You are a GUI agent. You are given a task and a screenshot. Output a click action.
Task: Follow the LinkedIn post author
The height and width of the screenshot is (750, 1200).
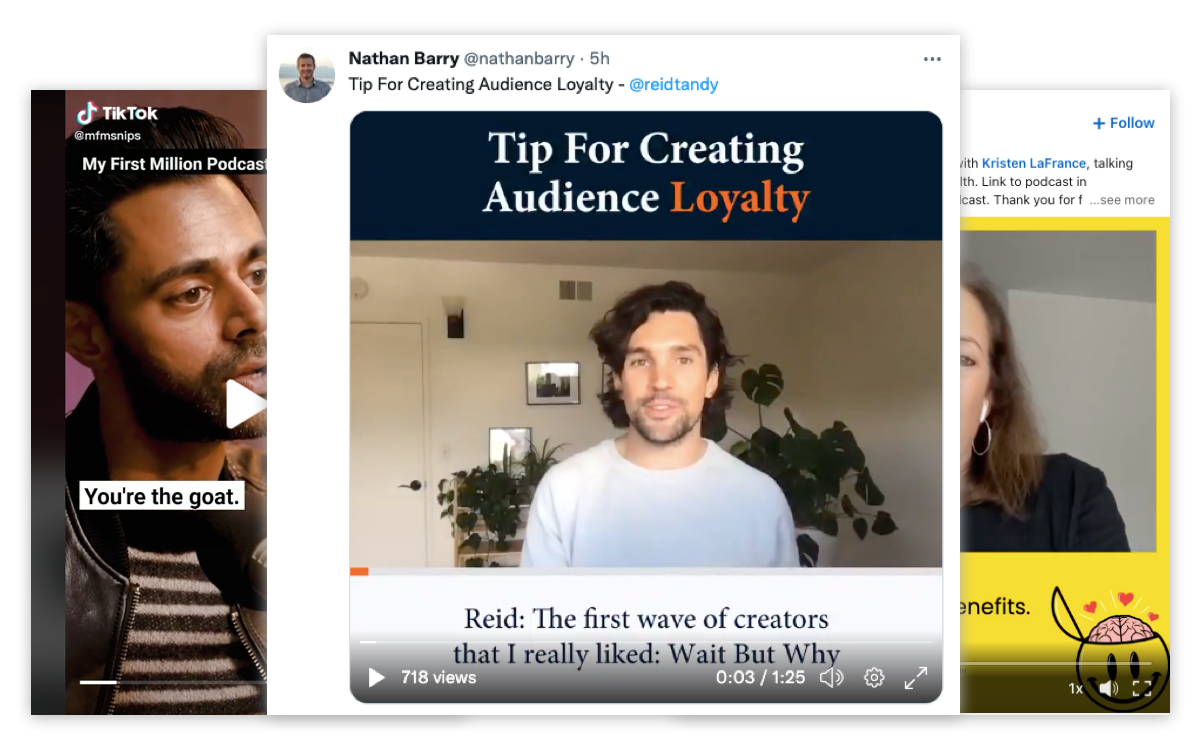pyautogui.click(x=1123, y=123)
